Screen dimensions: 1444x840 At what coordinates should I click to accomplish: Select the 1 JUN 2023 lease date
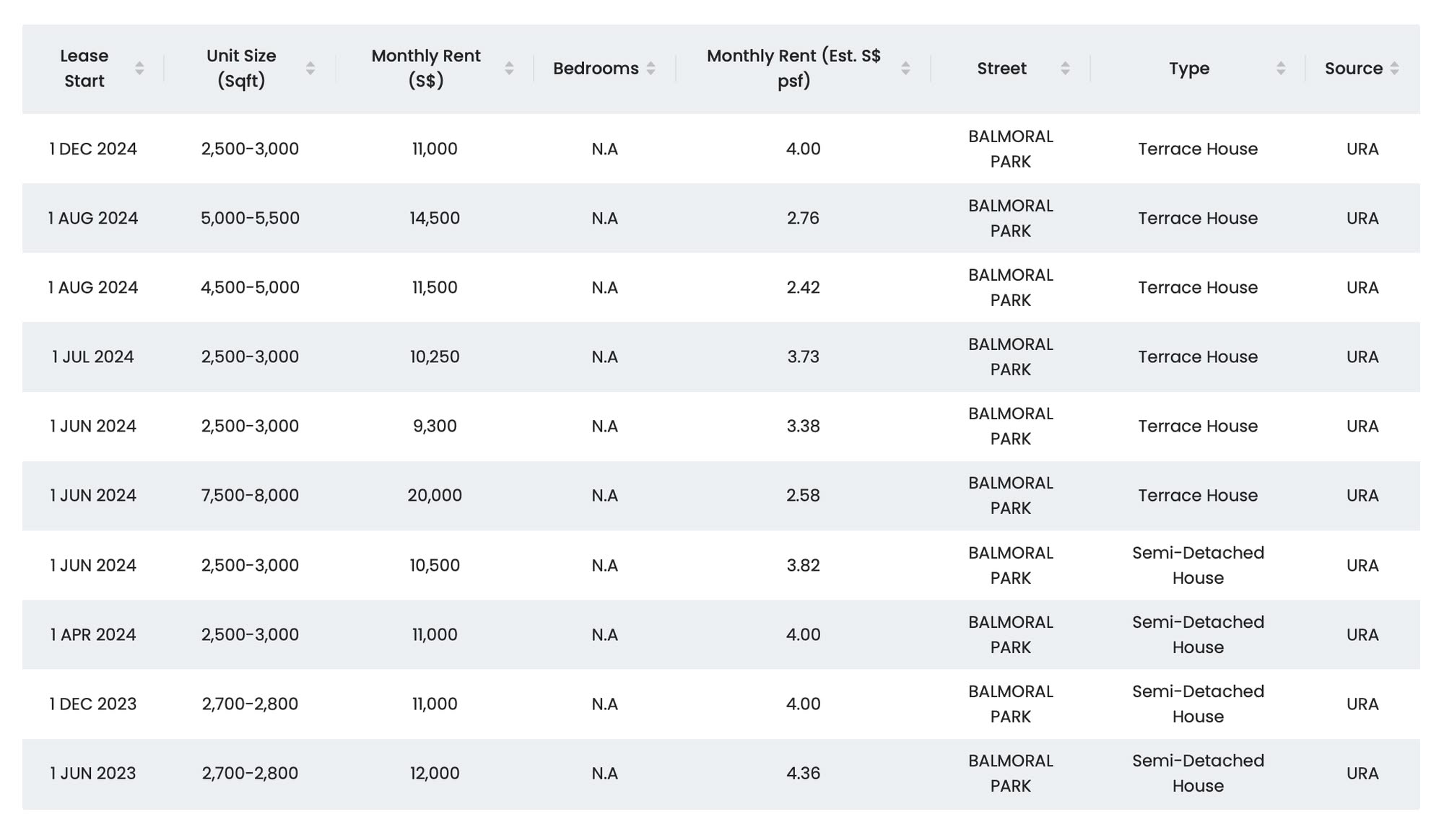click(93, 774)
